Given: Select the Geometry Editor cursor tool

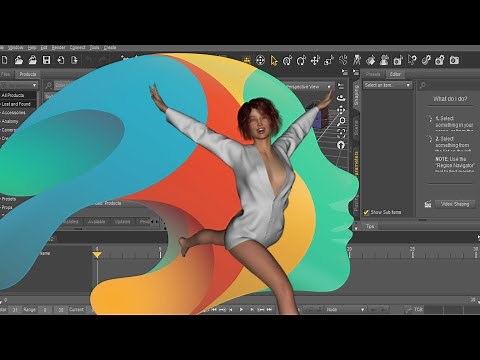Looking at the screenshot, I should 412,60.
